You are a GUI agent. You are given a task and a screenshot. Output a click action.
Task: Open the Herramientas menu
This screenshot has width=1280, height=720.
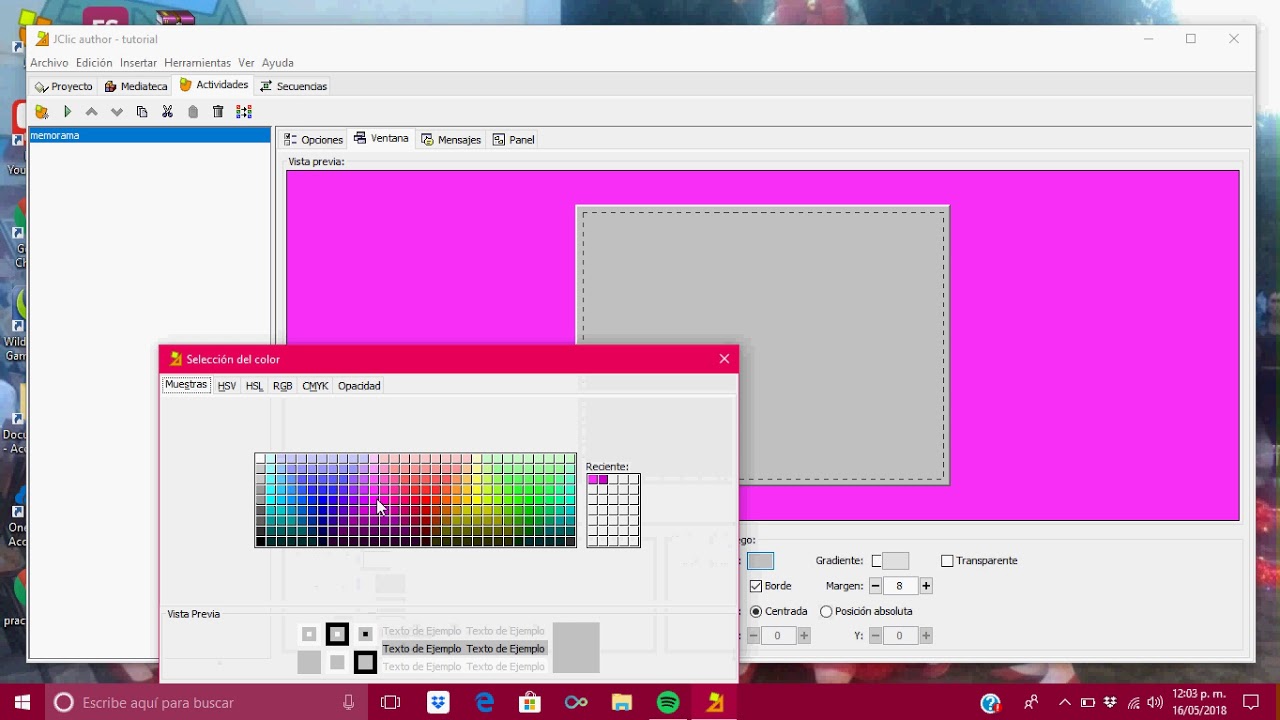tap(197, 63)
